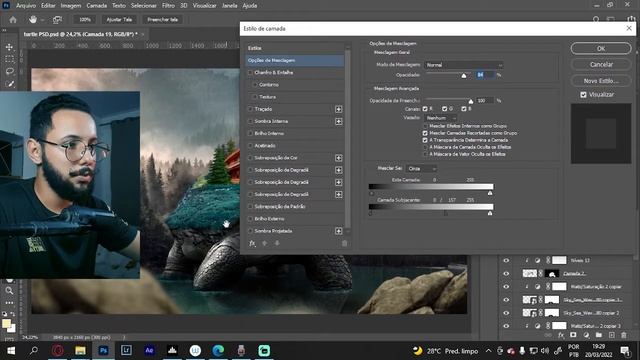Screen dimensions: 640x360
Task: Open the Filtro menu
Action: click(168, 6)
